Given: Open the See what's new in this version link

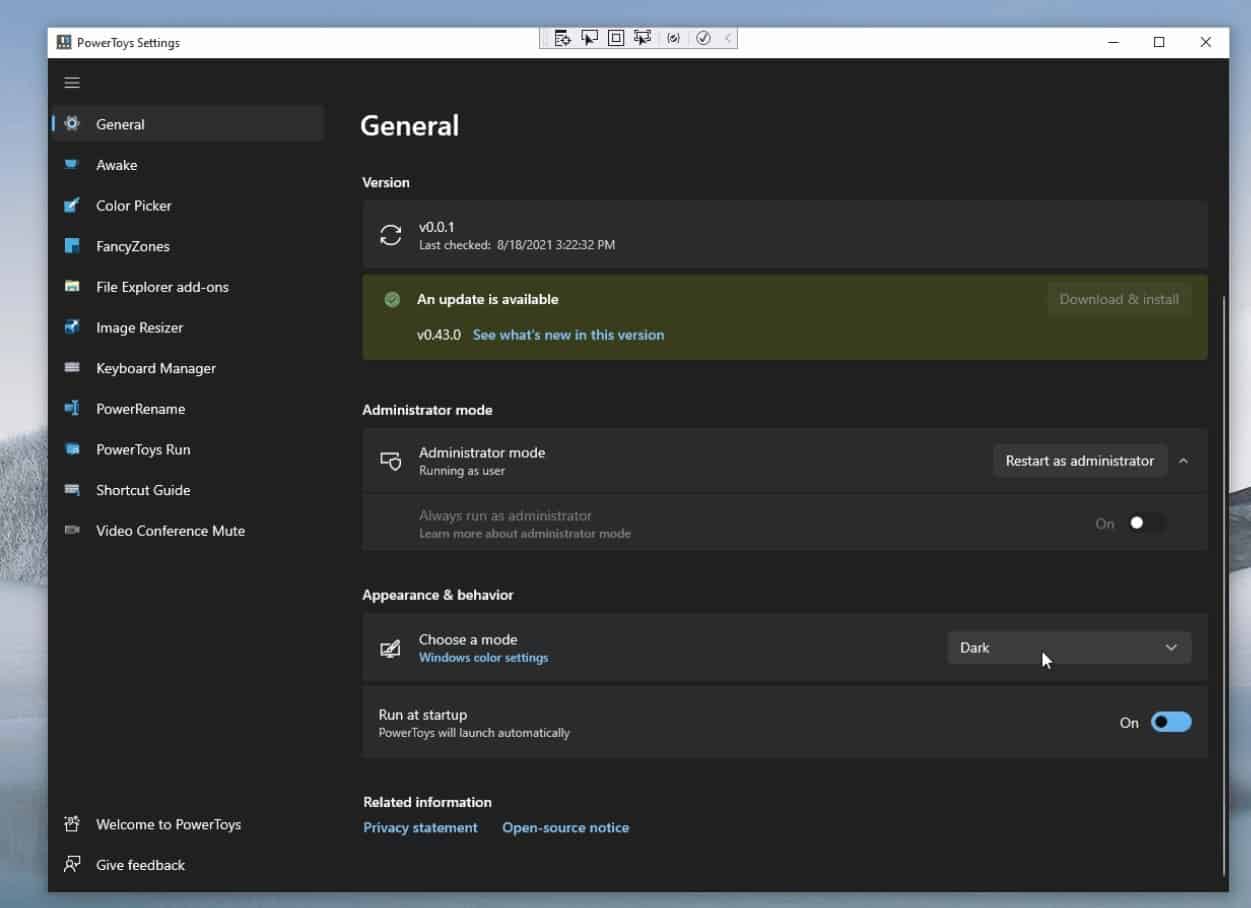Looking at the screenshot, I should tap(568, 335).
